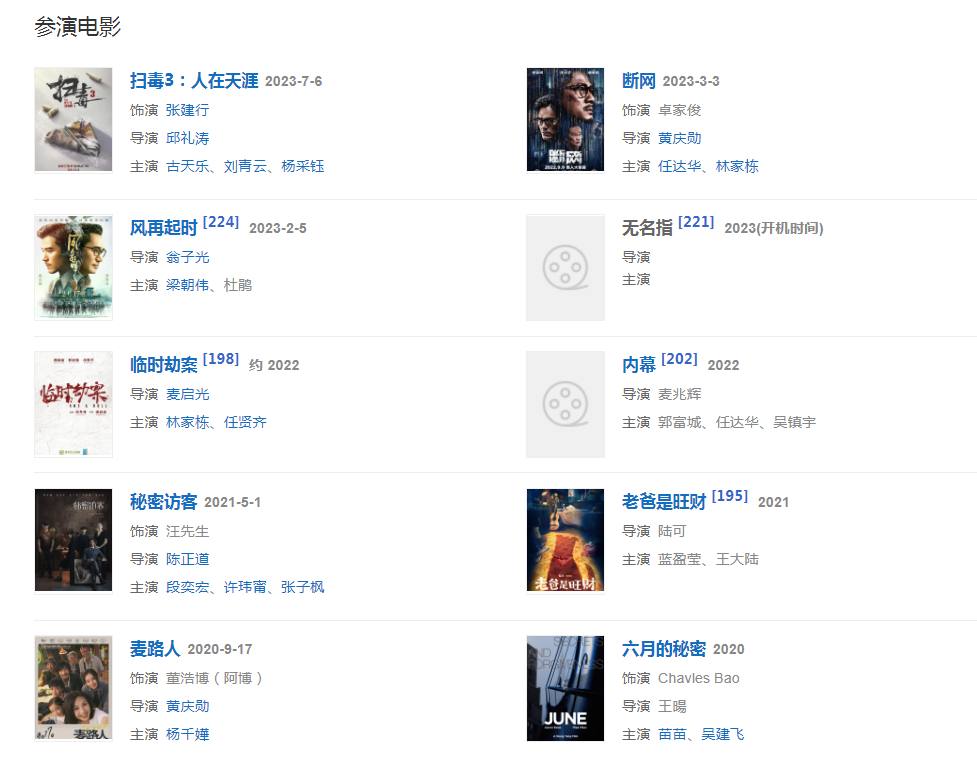Open the 老爸是旺财 poster image
977x766 pixels.
565,540
